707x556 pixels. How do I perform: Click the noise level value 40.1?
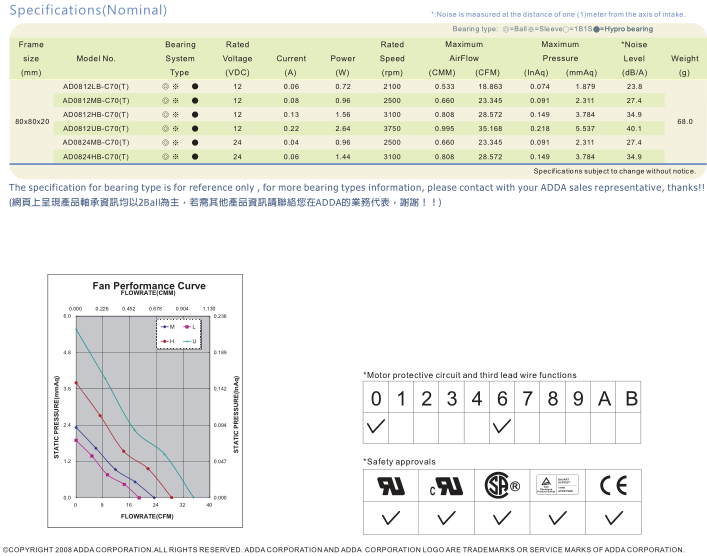[x=634, y=129]
